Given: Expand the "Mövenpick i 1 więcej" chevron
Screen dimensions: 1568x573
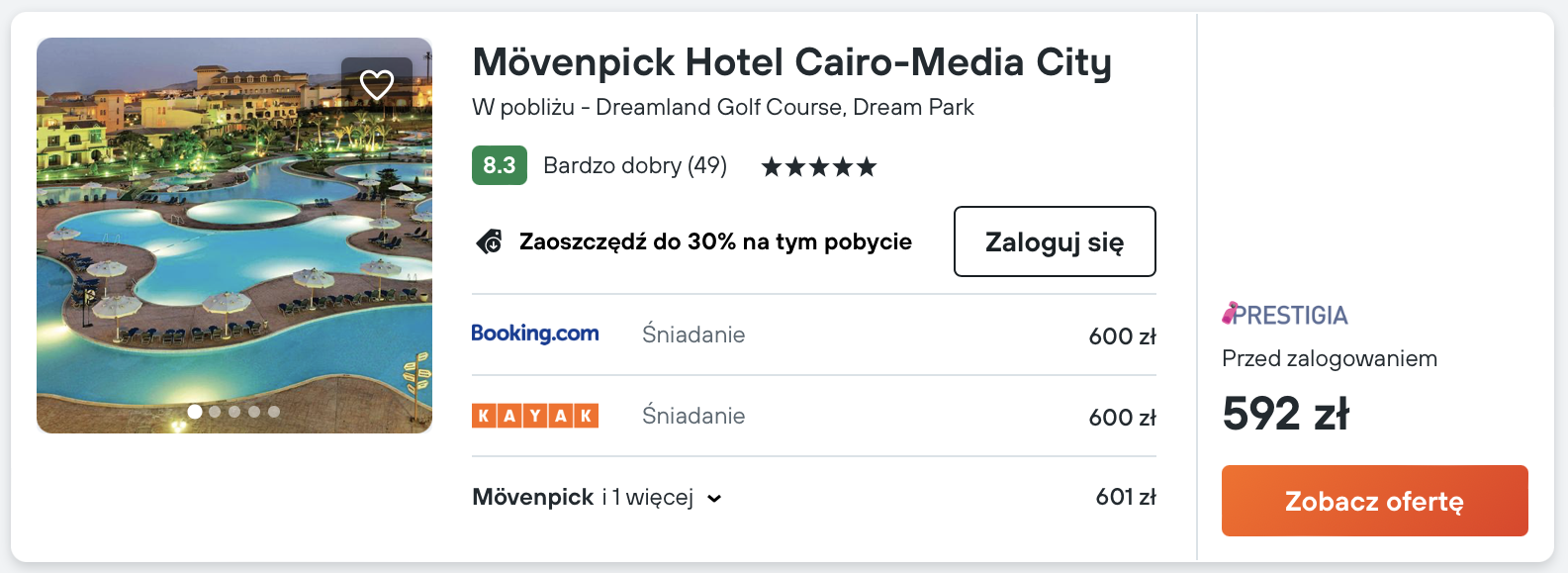Looking at the screenshot, I should 715,499.
